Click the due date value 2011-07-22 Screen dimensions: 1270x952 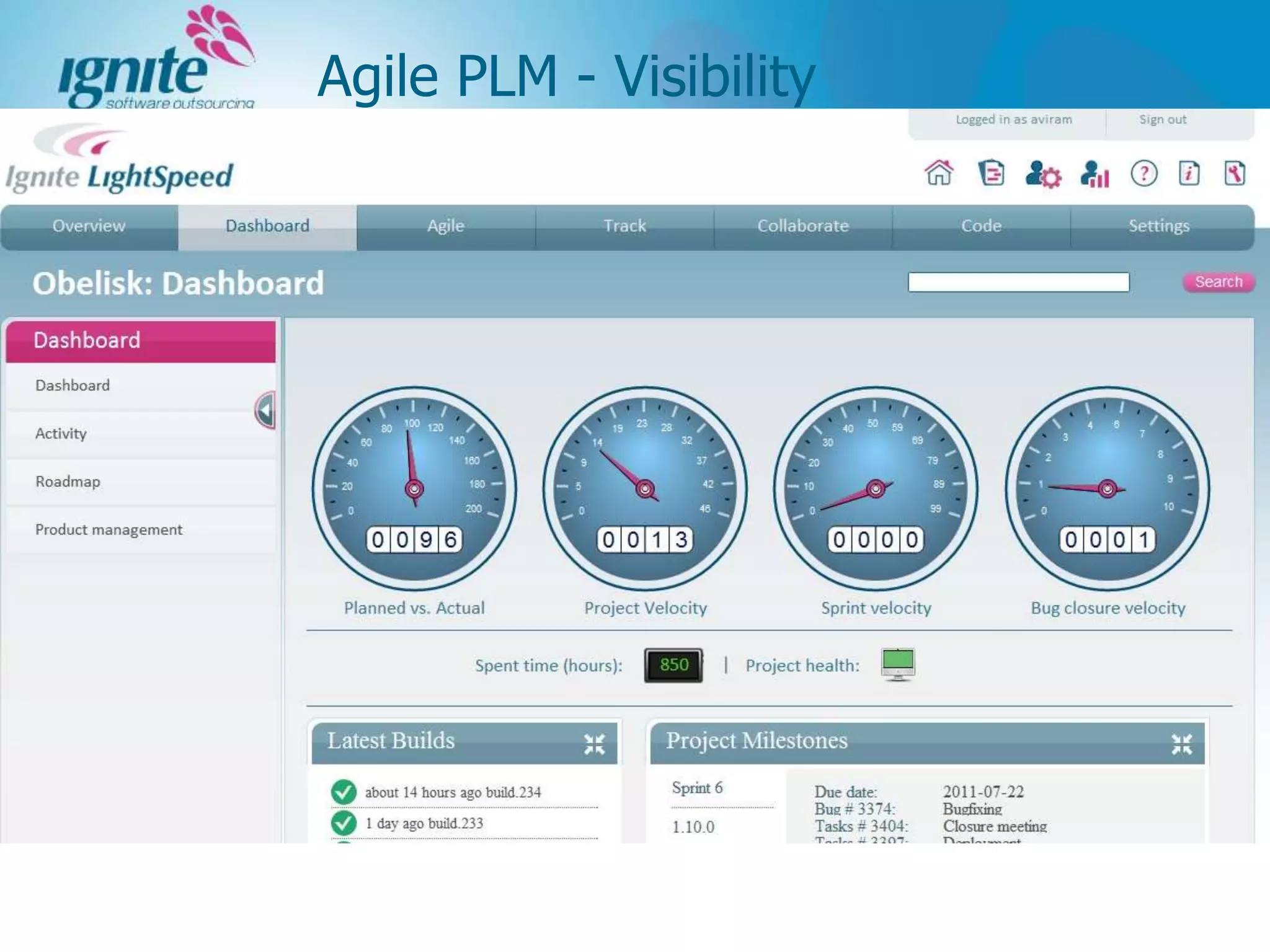[x=984, y=791]
